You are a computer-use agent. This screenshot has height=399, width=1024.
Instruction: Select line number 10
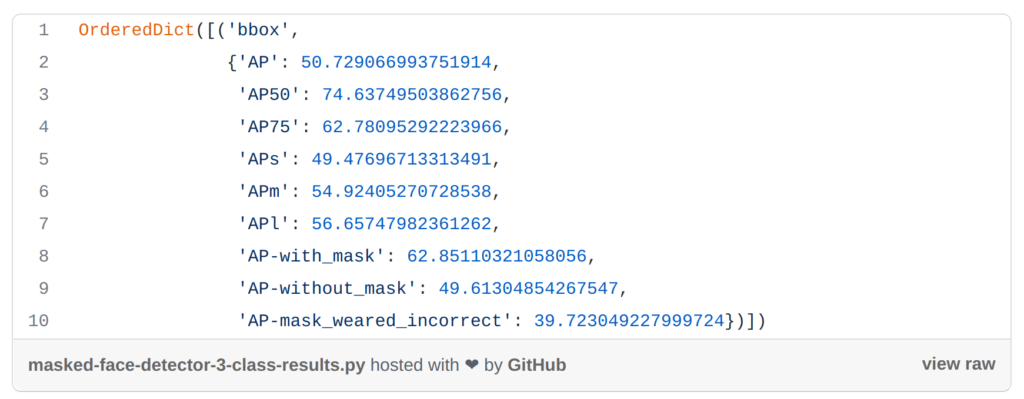point(39,321)
